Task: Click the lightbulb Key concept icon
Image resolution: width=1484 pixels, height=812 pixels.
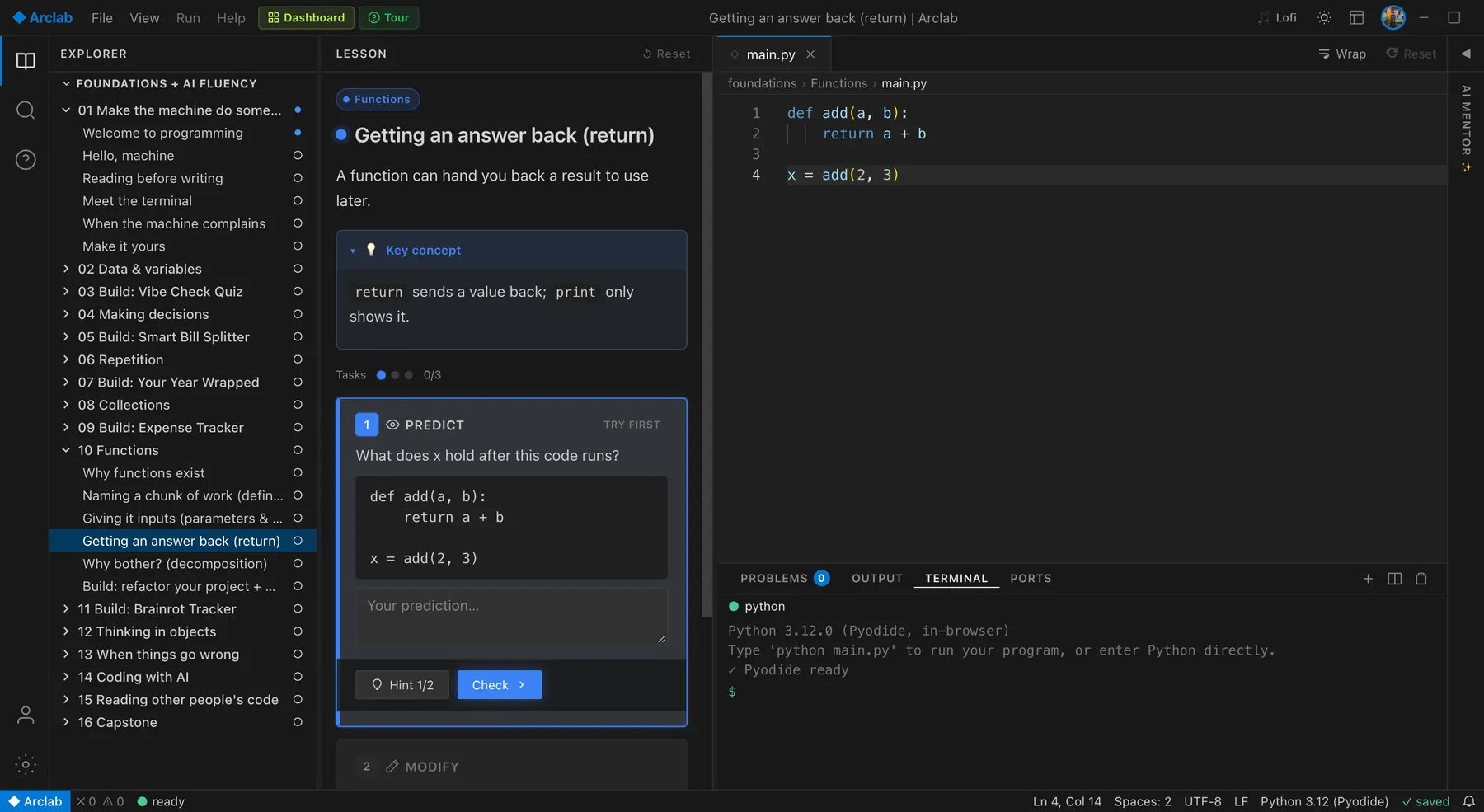Action: pos(371,250)
